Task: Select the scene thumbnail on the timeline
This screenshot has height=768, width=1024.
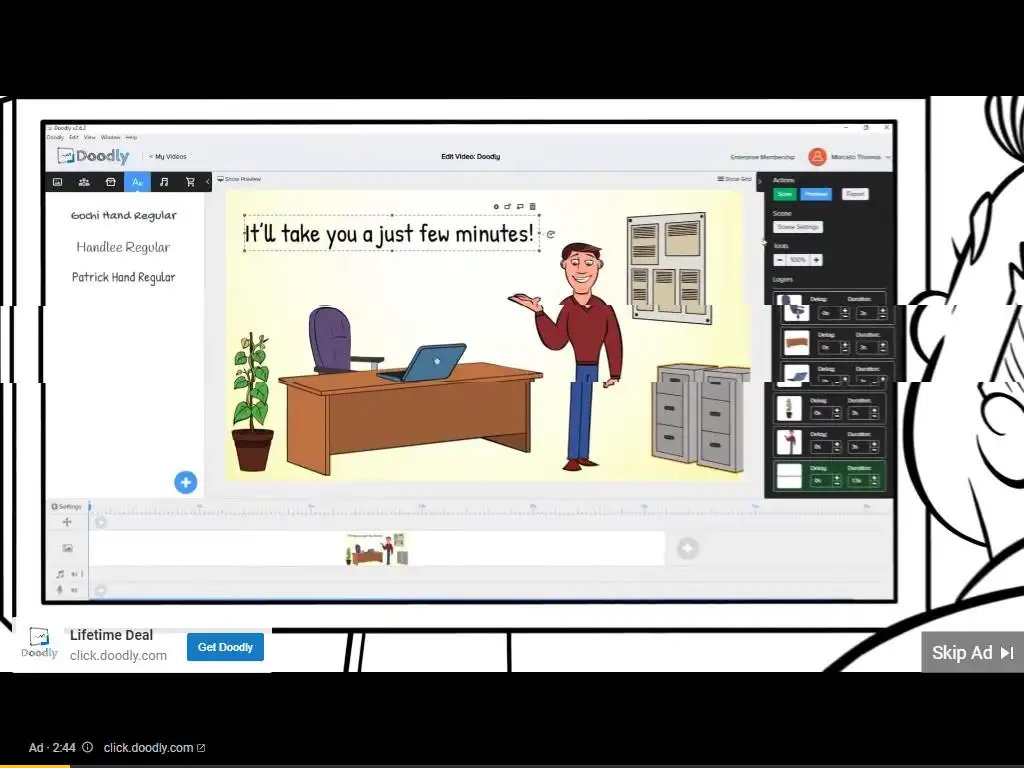Action: tap(377, 549)
